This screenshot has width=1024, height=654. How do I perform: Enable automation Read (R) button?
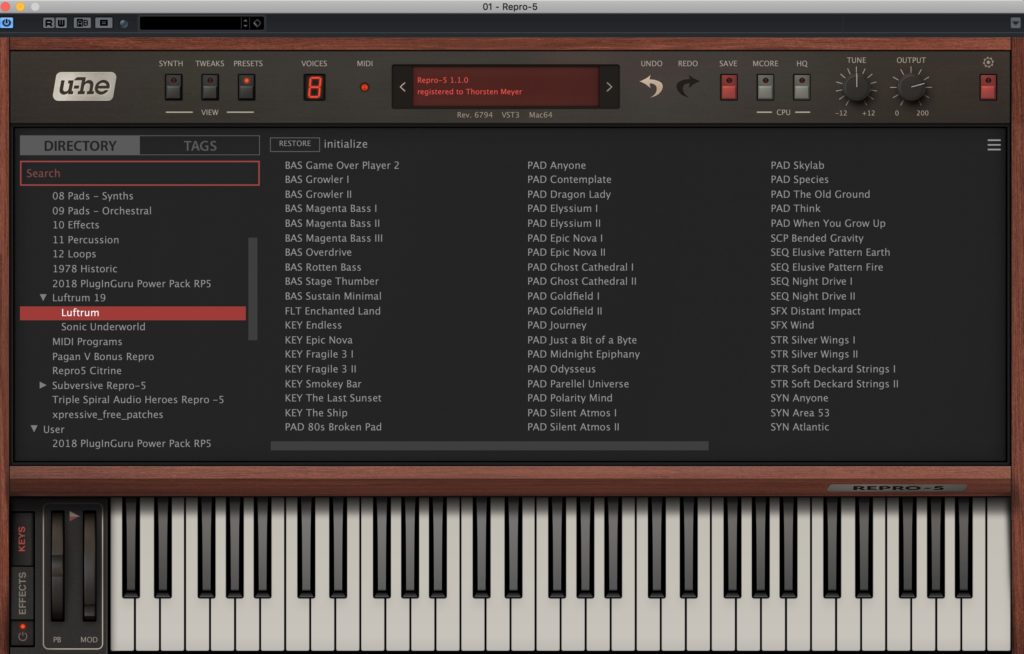tap(48, 23)
